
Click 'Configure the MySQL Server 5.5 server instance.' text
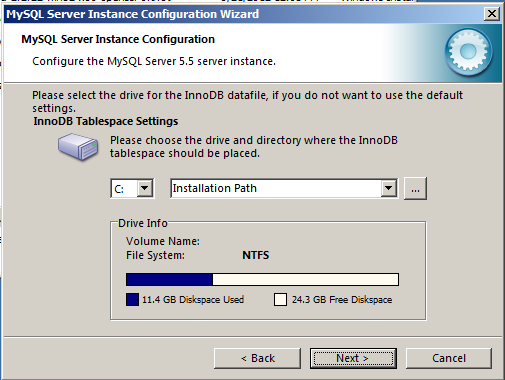[154, 61]
